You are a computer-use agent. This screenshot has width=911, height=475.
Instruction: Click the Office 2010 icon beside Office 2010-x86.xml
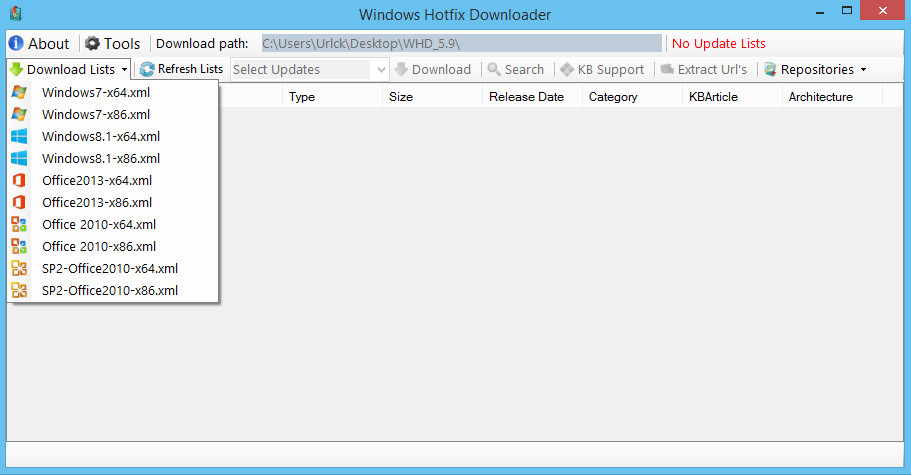coord(19,246)
